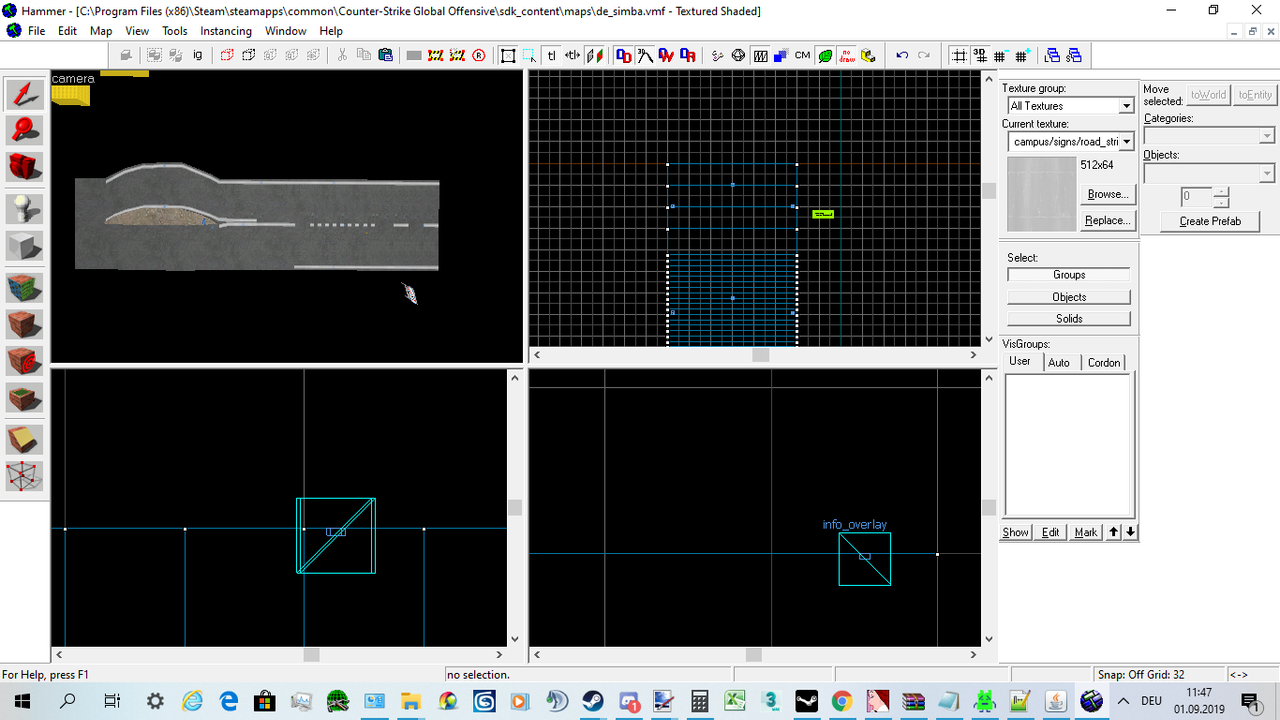The image size is (1280, 720).
Task: Click the Load window state icon
Action: pos(1052,56)
